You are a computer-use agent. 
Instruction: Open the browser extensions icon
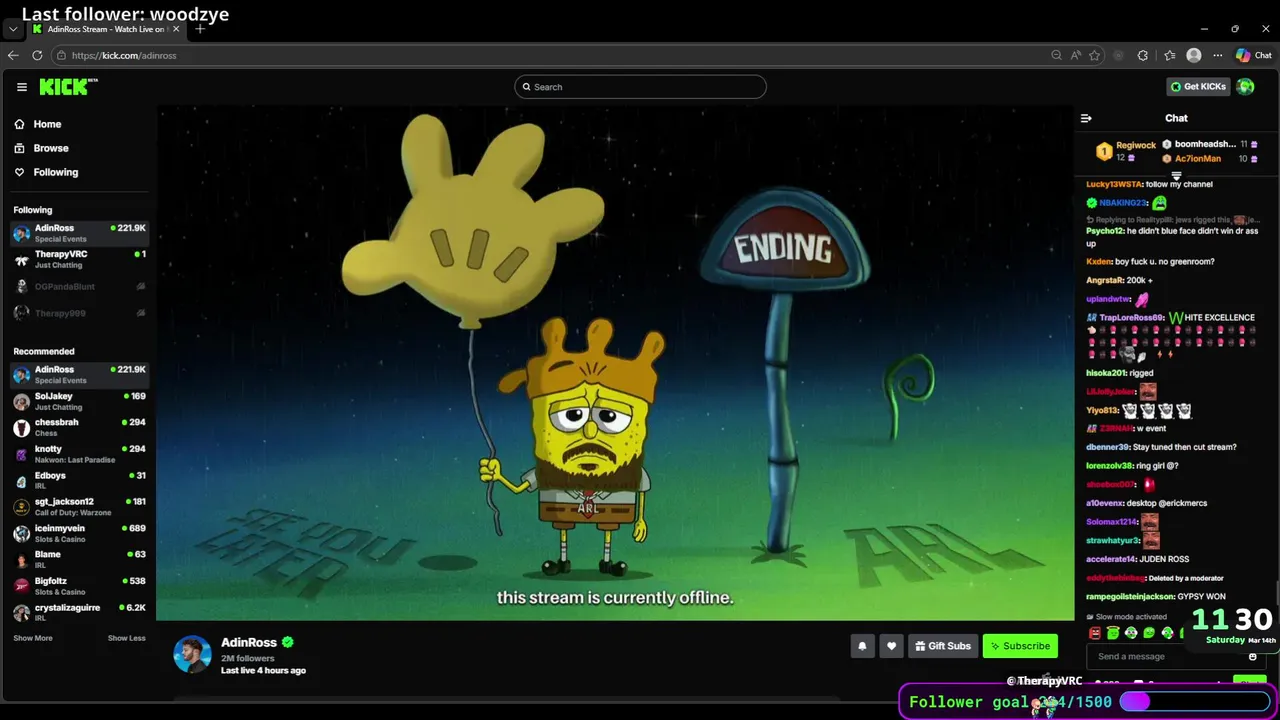[x=1143, y=55]
